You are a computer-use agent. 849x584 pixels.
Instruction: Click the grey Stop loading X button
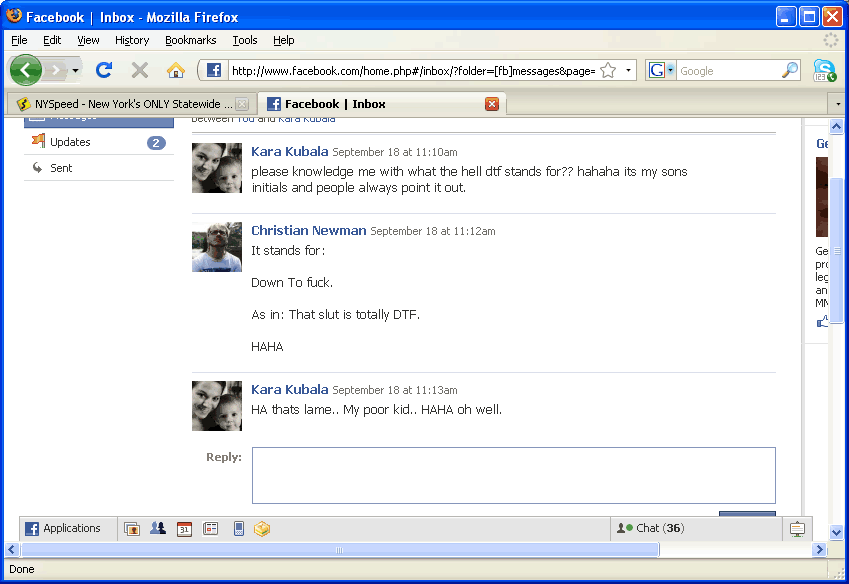point(140,70)
